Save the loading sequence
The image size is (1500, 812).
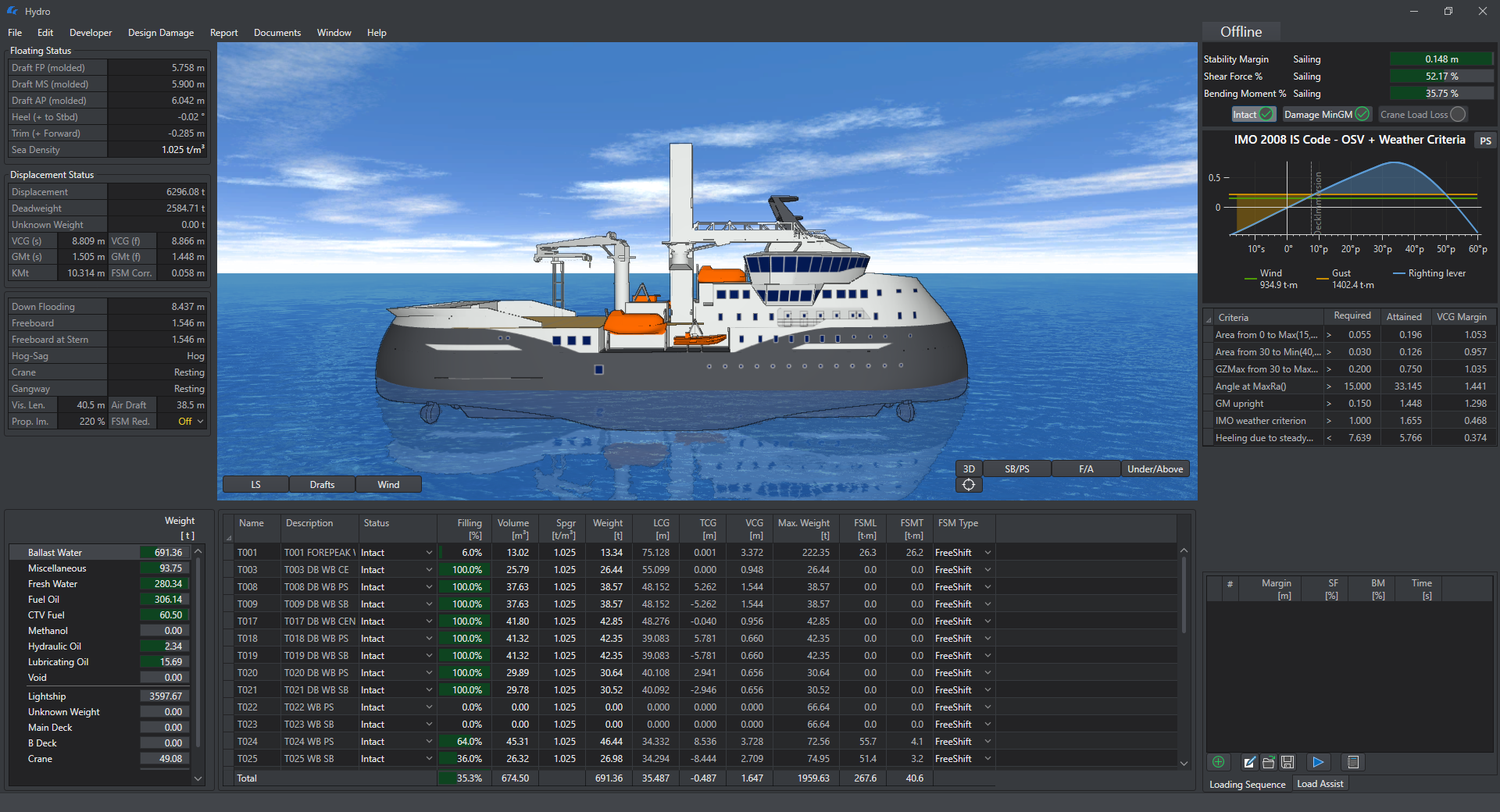[x=1287, y=763]
